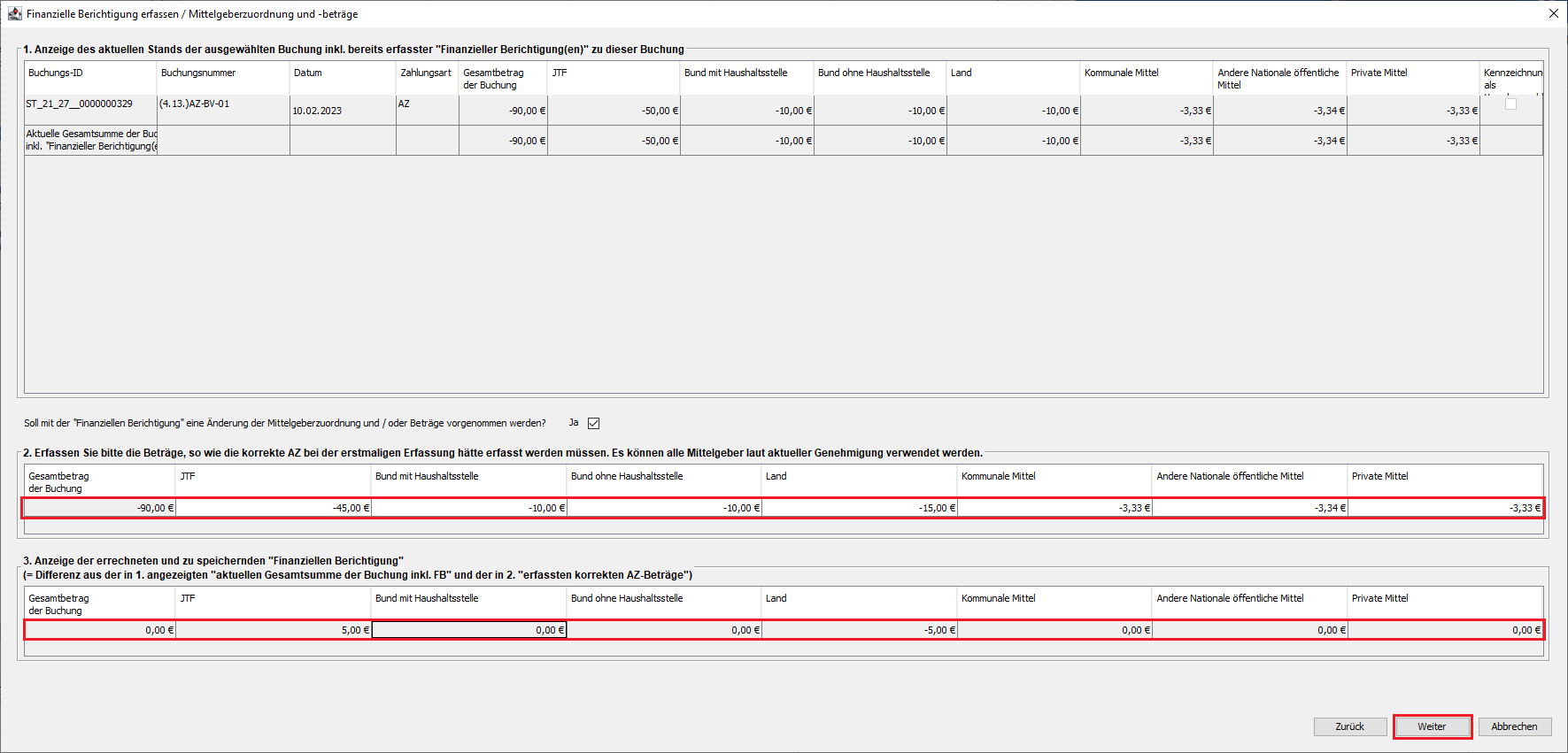Viewport: 1568px width, 753px height.
Task: Click the calculated Land difference -5,00 € cell
Action: tap(859, 630)
